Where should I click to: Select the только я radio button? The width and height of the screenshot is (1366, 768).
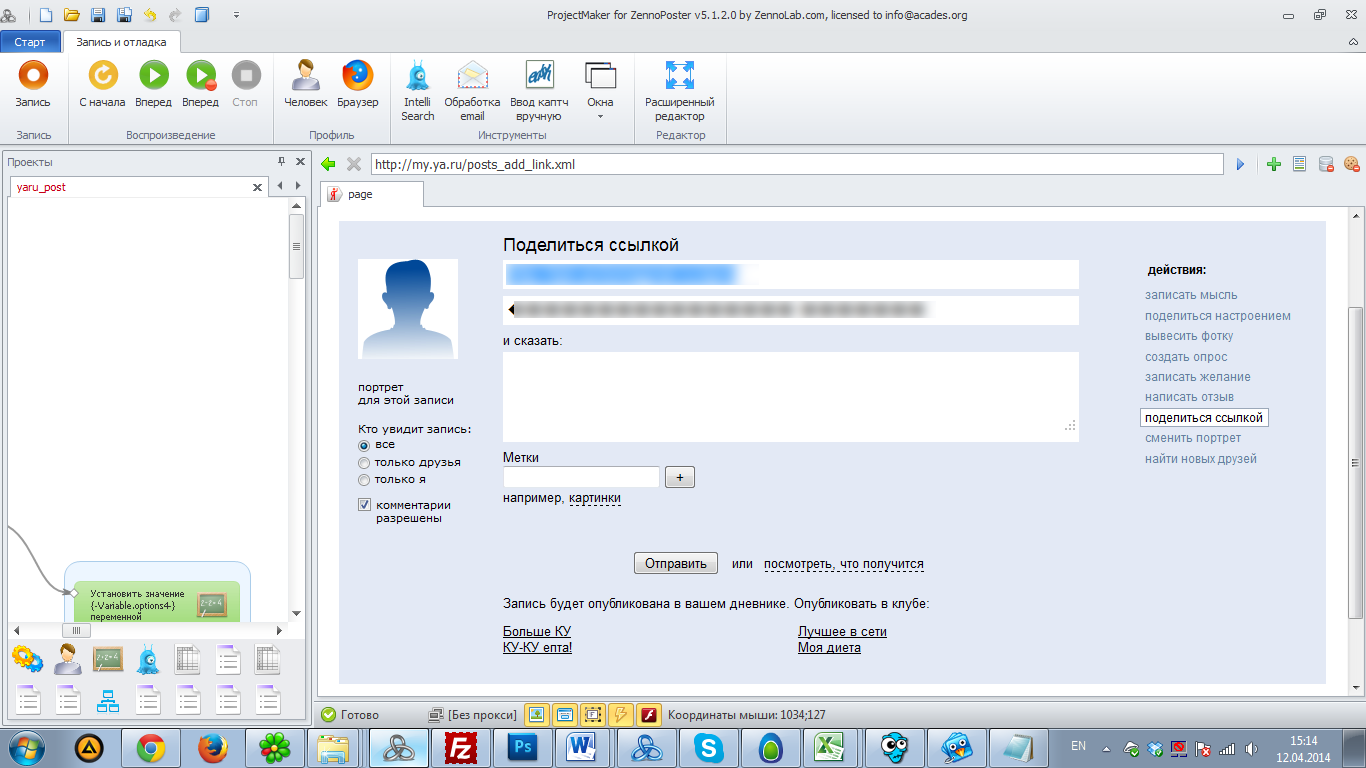[x=364, y=480]
